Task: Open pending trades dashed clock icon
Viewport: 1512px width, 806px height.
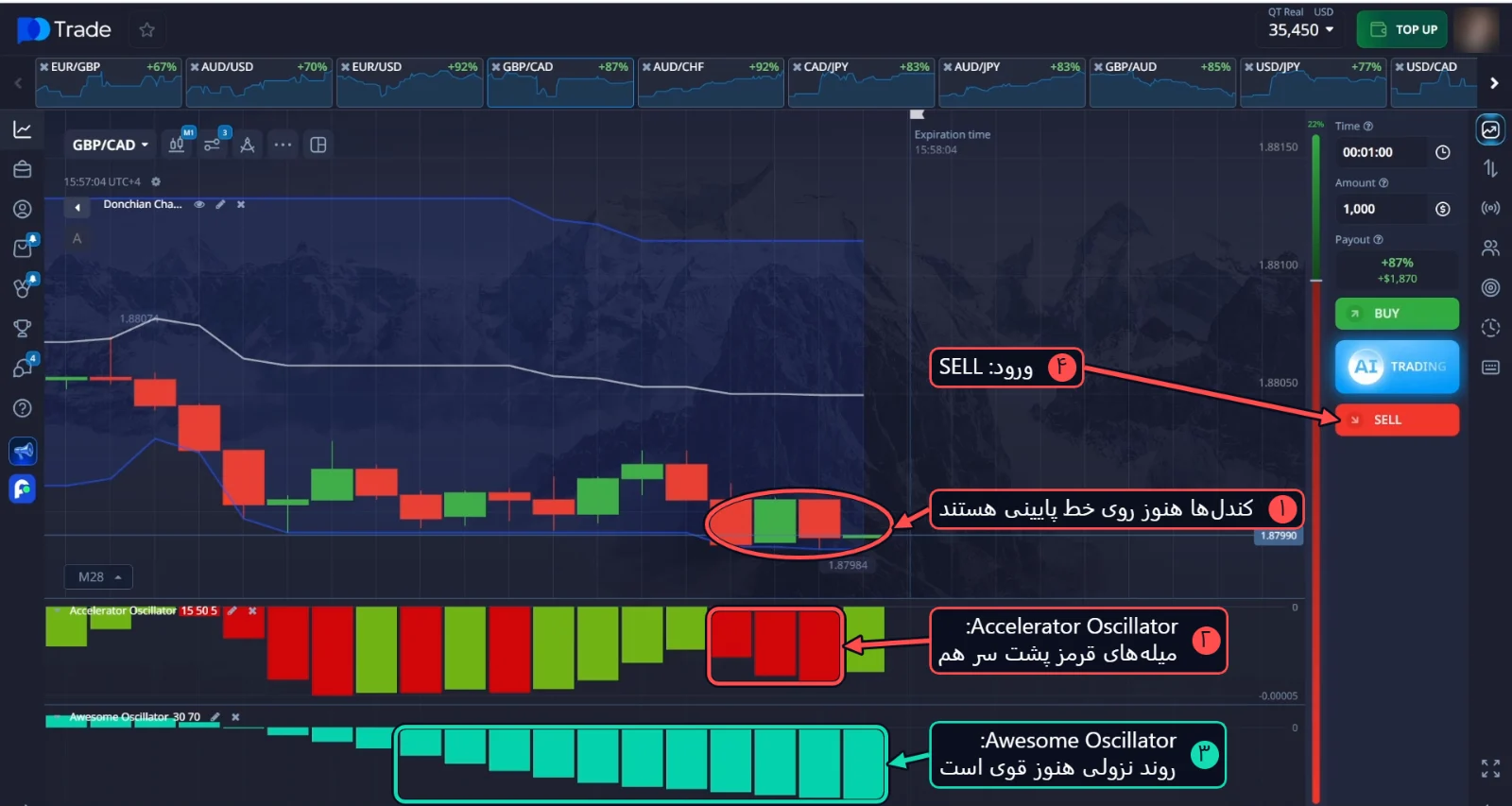Action: 1490,327
